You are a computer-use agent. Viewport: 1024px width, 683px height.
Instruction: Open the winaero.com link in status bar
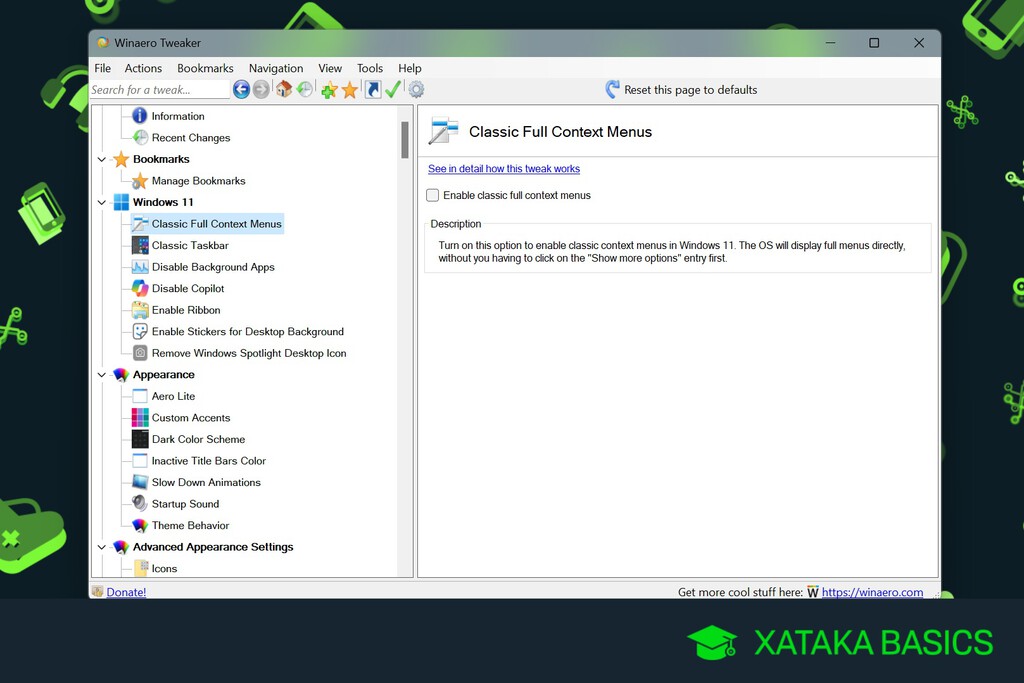click(872, 592)
